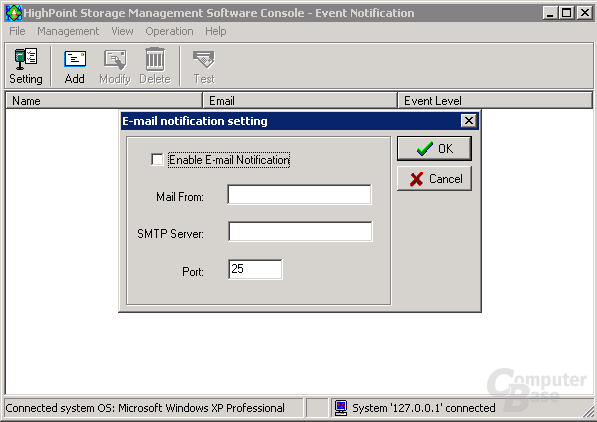Click the Test email toolbar icon
Screen dimensions: 597x422
204,66
